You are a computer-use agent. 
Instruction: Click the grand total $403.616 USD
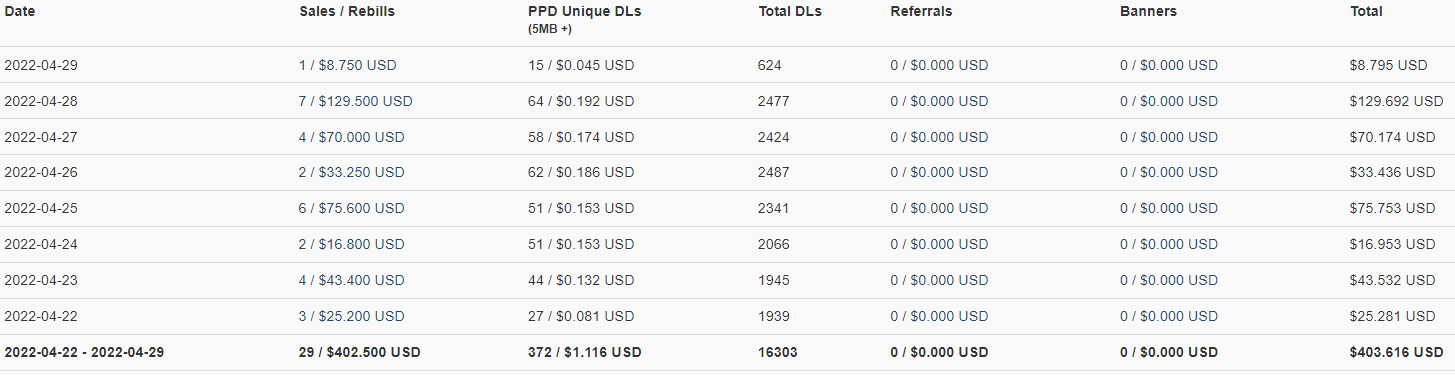[x=1396, y=353]
